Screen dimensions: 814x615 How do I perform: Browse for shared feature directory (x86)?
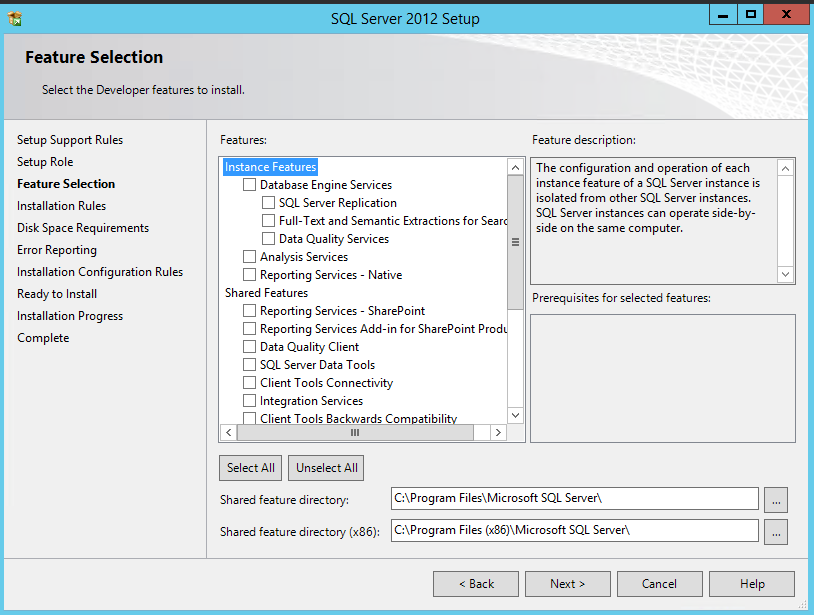point(776,532)
